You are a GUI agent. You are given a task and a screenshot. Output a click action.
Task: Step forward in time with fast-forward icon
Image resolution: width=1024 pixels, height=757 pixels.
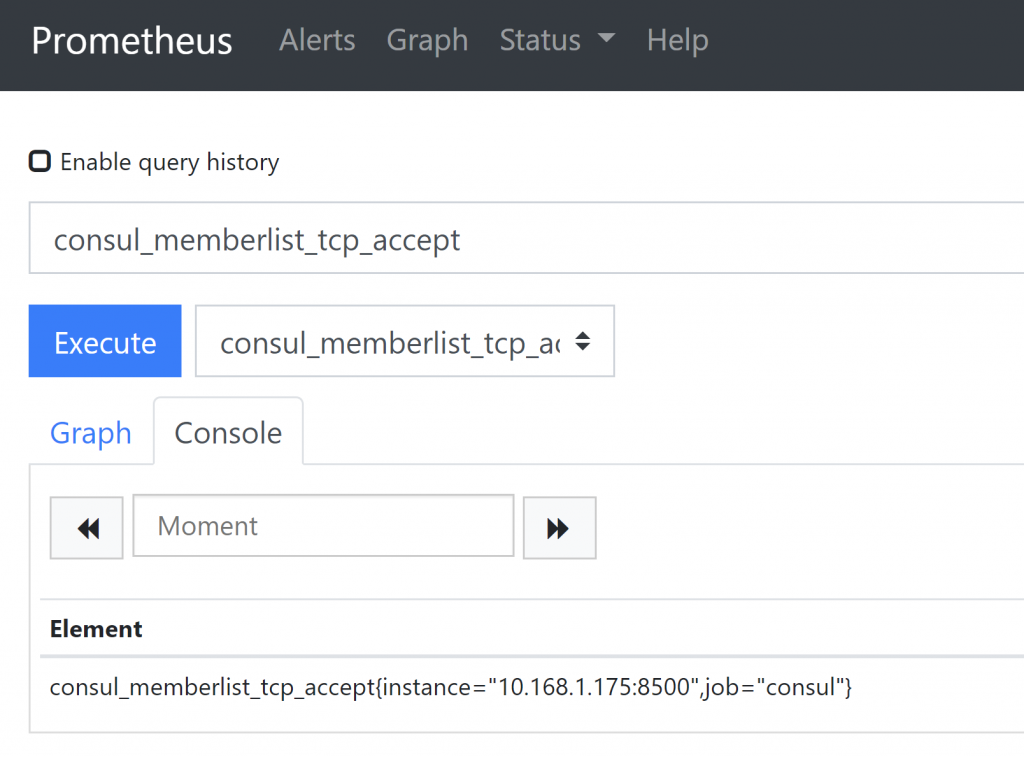(x=559, y=528)
